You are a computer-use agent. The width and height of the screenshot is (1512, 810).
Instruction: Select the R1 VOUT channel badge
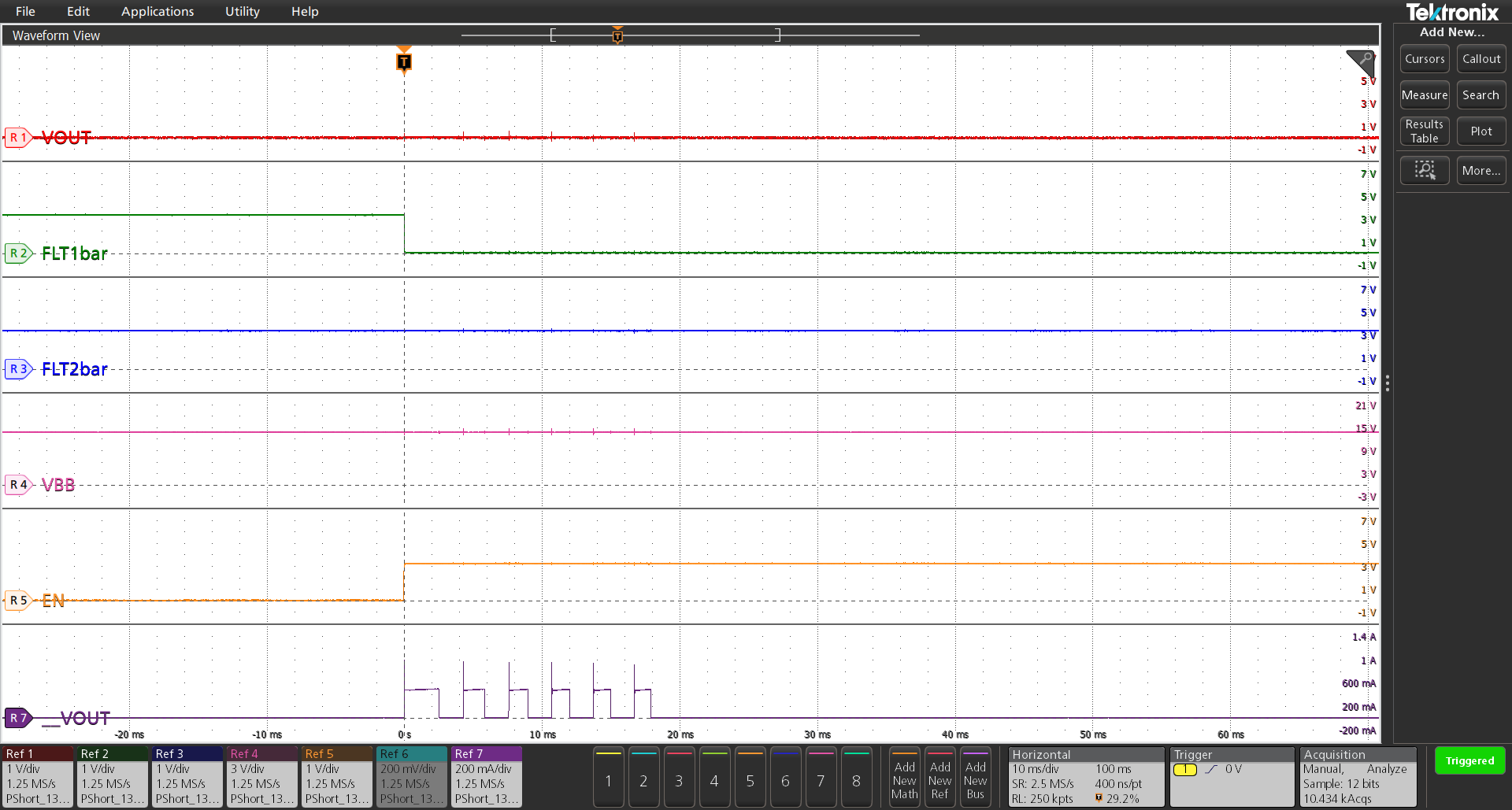click(x=19, y=137)
